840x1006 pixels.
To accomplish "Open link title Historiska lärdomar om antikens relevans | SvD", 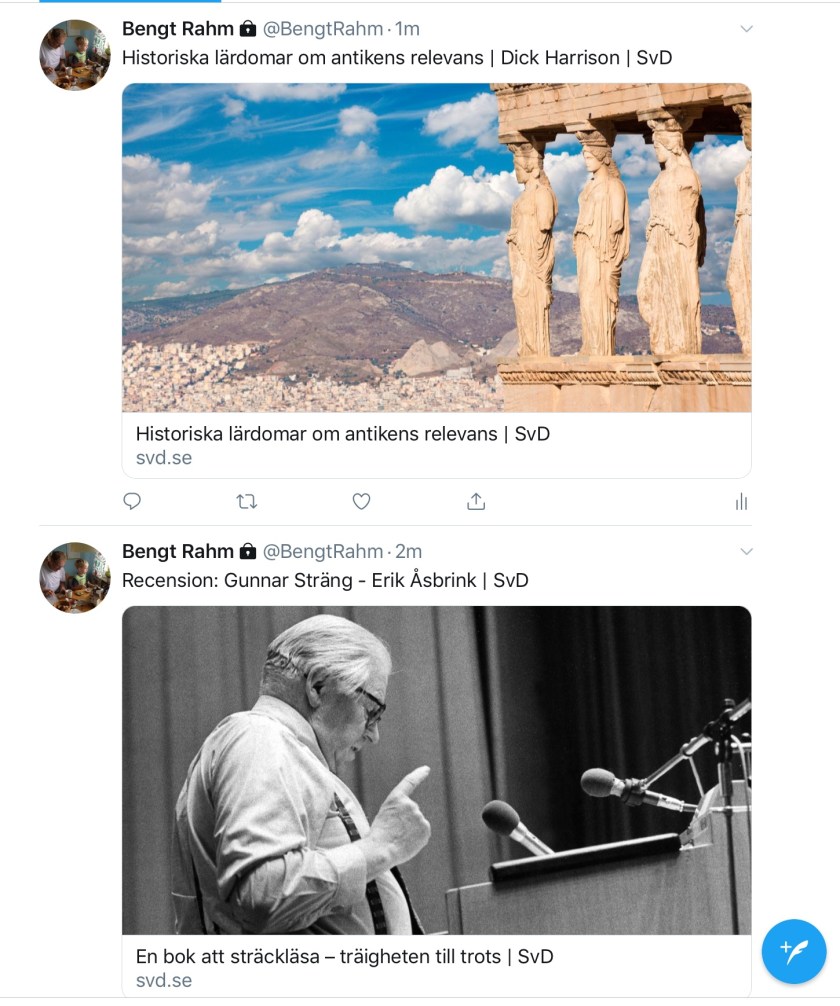I will (343, 434).
